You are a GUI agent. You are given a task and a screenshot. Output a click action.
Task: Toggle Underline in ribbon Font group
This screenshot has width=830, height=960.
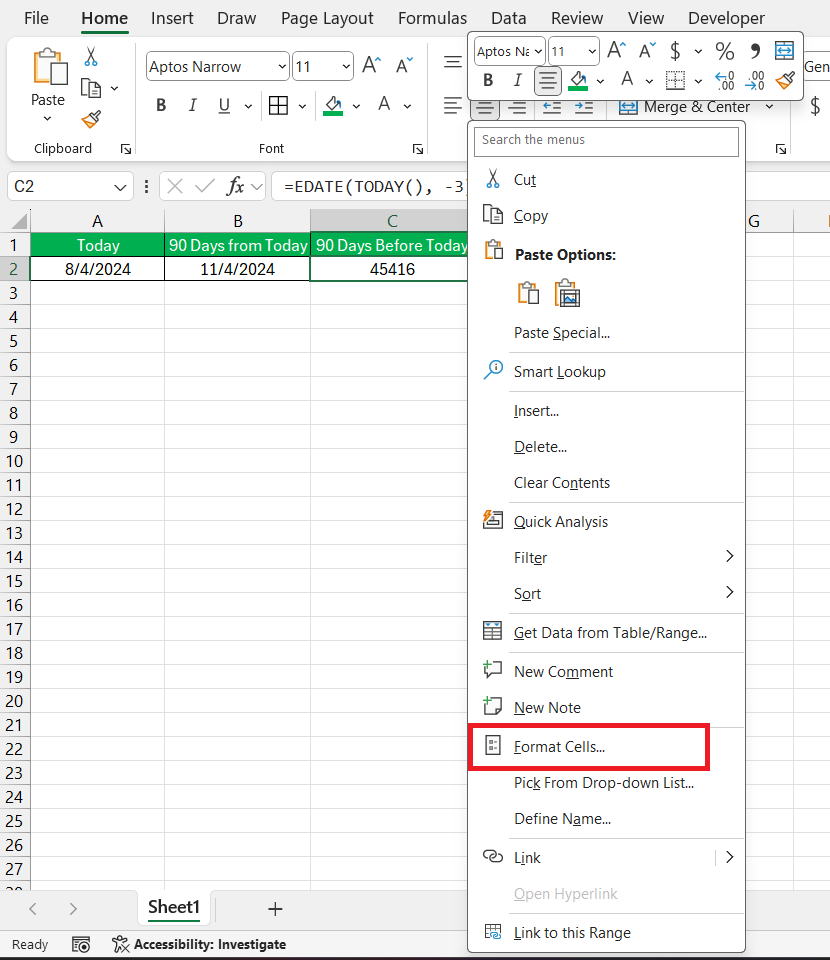click(224, 105)
